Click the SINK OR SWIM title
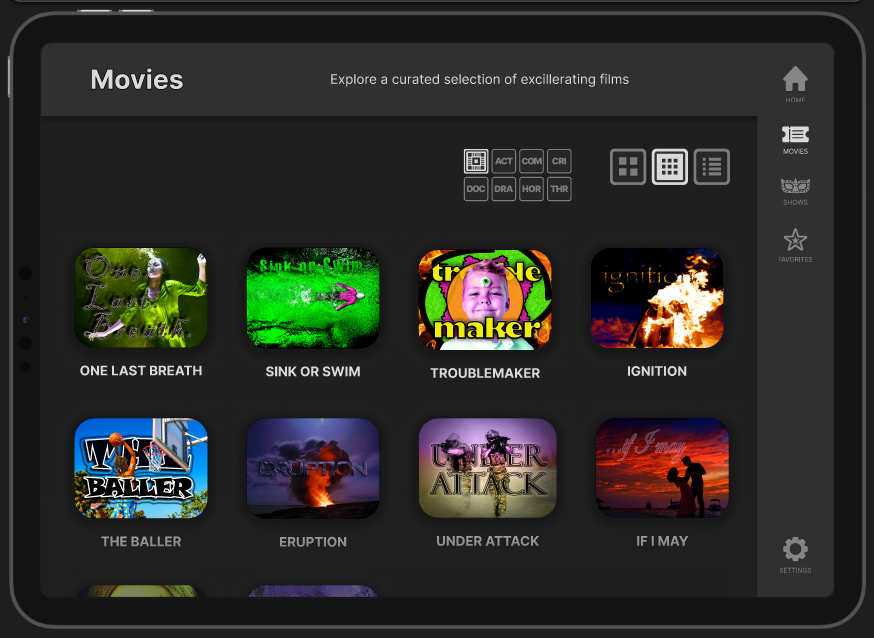This screenshot has height=638, width=874. [313, 371]
